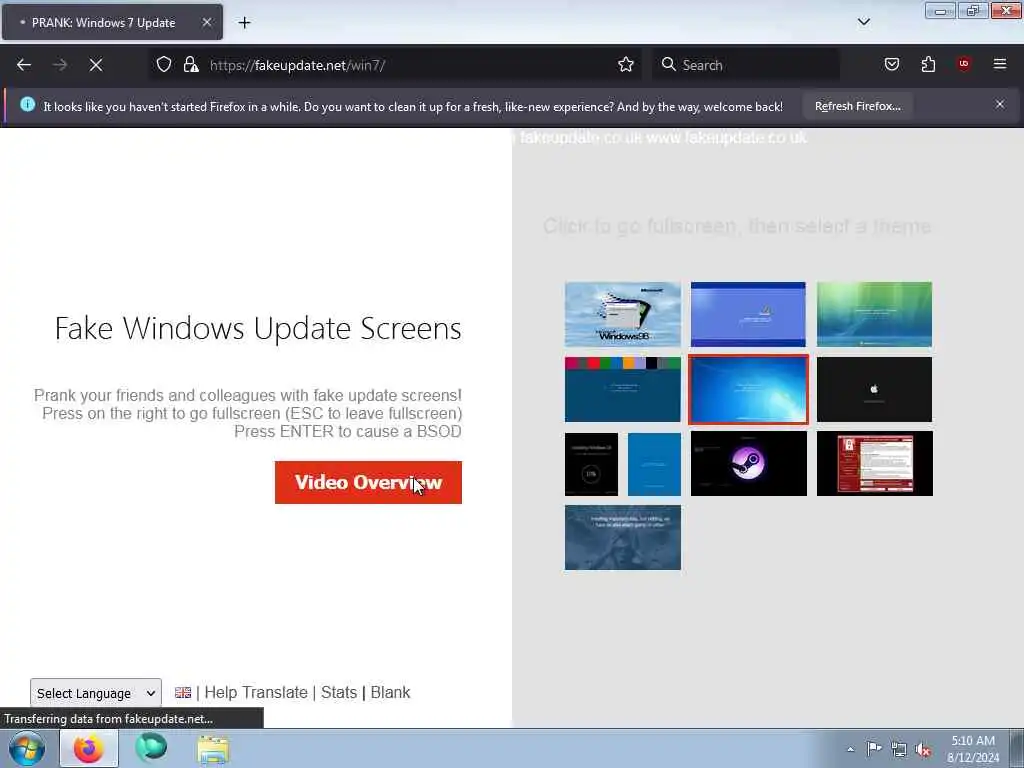Open the Action Center flag icon
1024x768 pixels.
874,749
